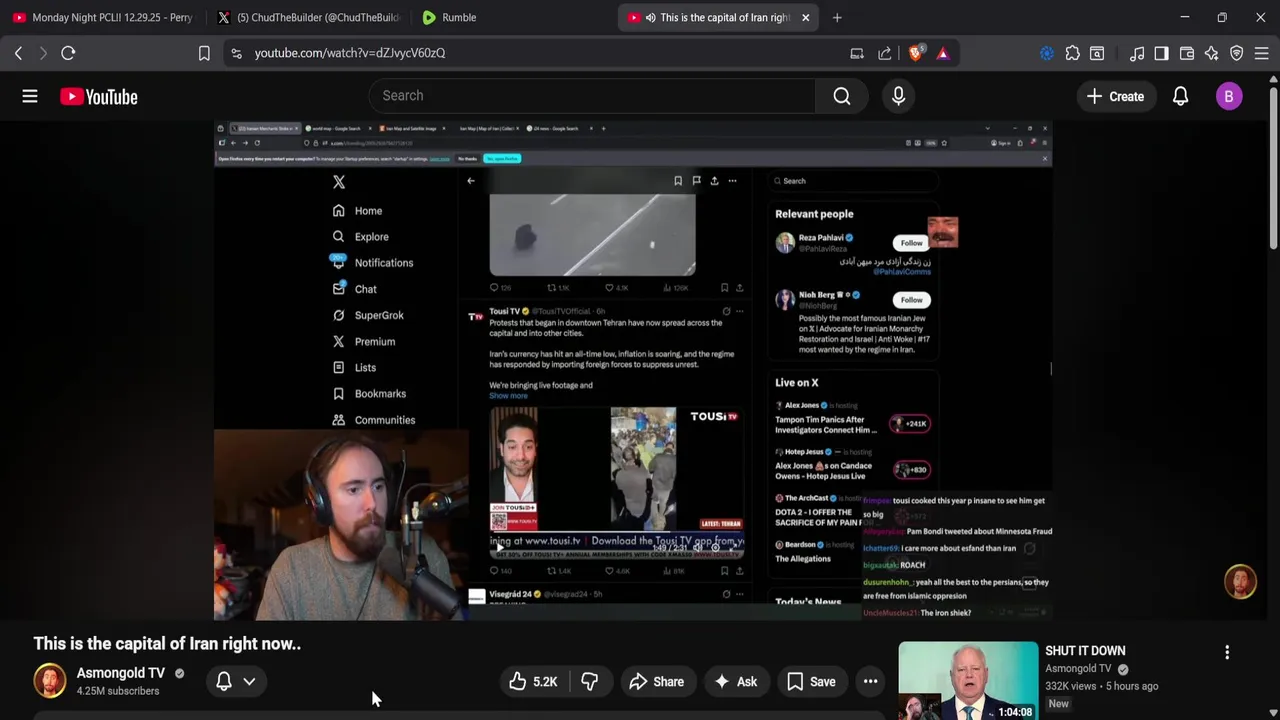Open the YouTube guide hamburger menu
The width and height of the screenshot is (1280, 720).
30,96
